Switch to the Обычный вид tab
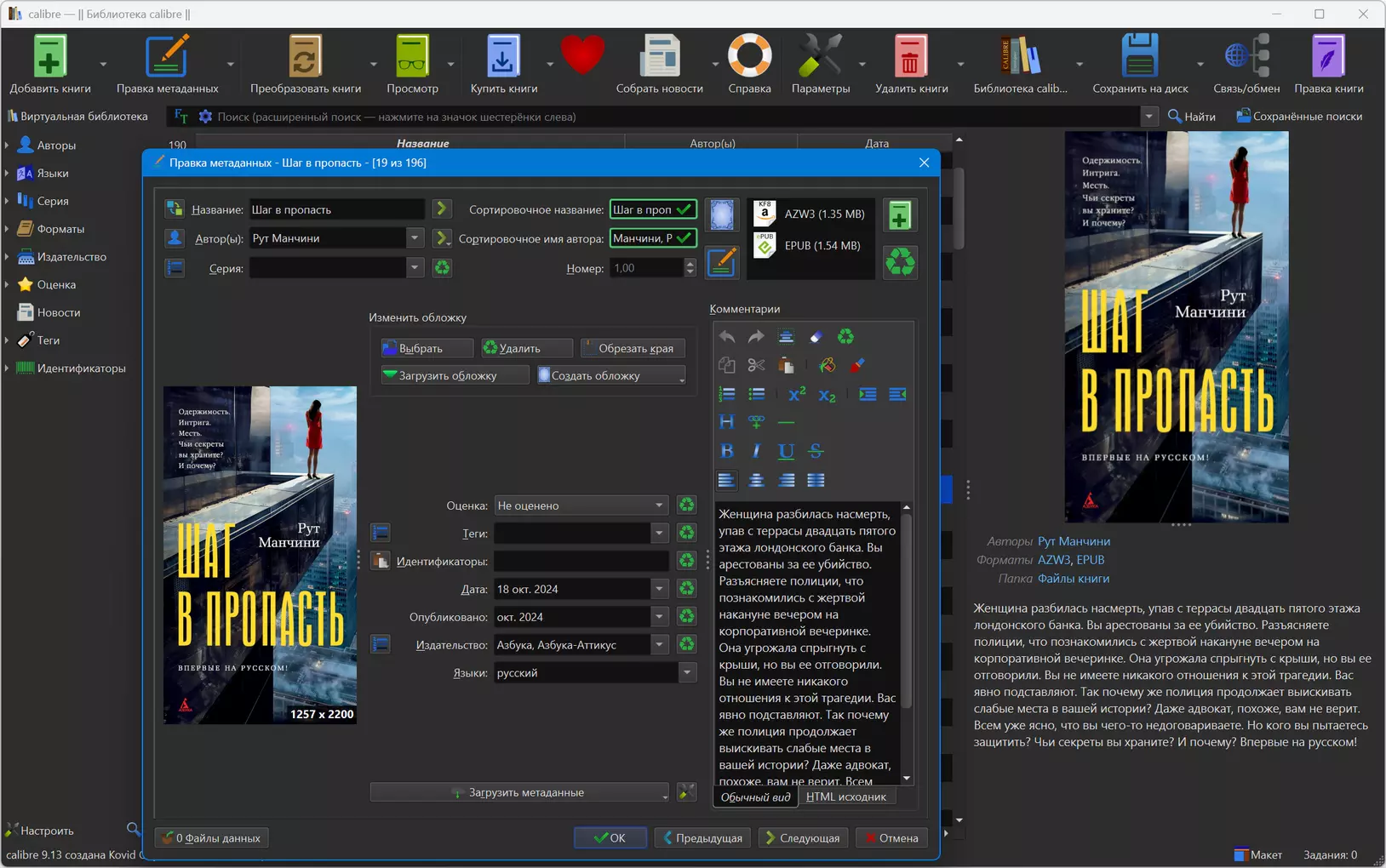 755,797
